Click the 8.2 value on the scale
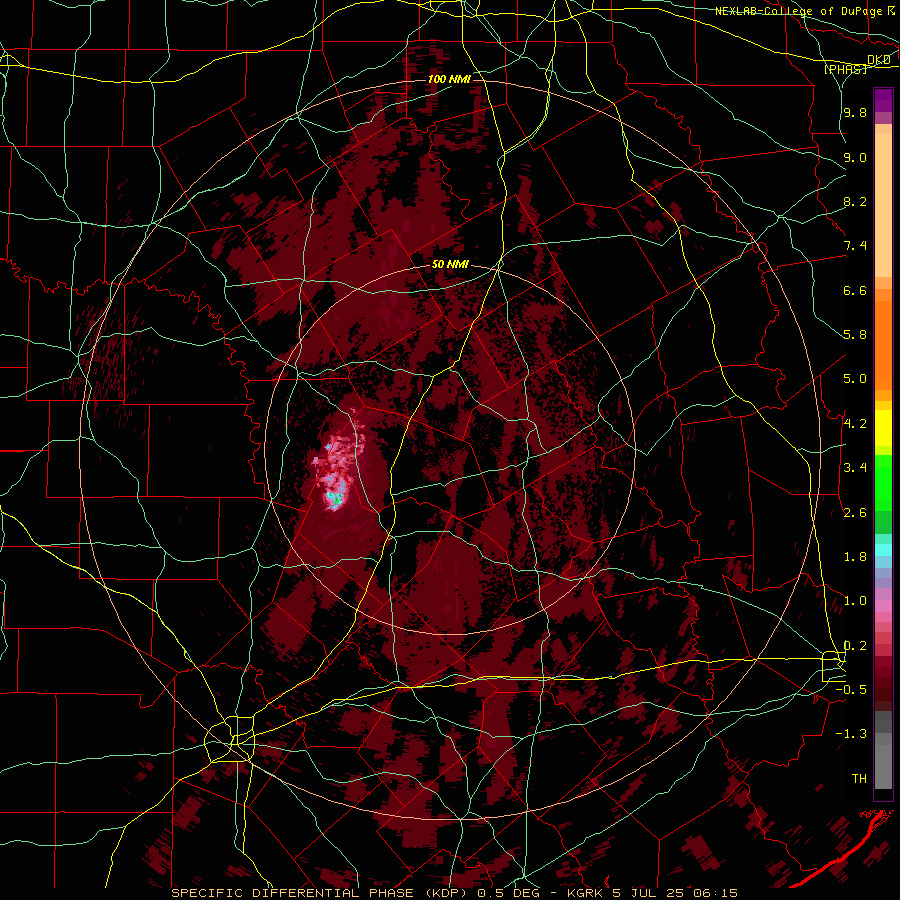This screenshot has height=900, width=900. tap(855, 201)
